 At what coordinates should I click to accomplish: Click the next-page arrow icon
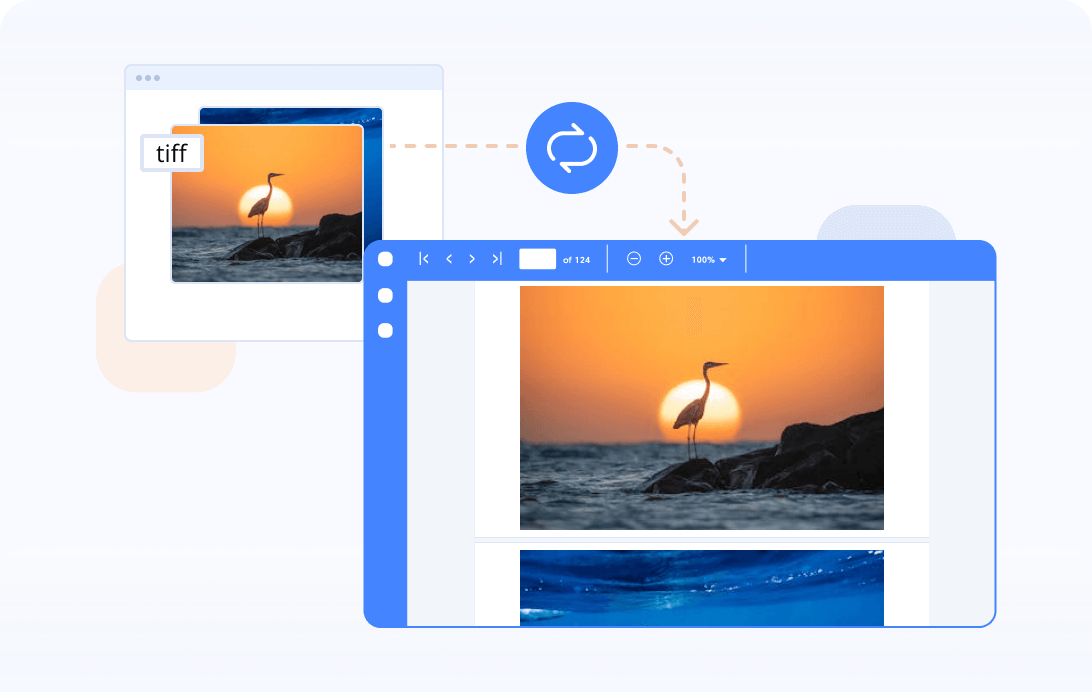tap(471, 258)
